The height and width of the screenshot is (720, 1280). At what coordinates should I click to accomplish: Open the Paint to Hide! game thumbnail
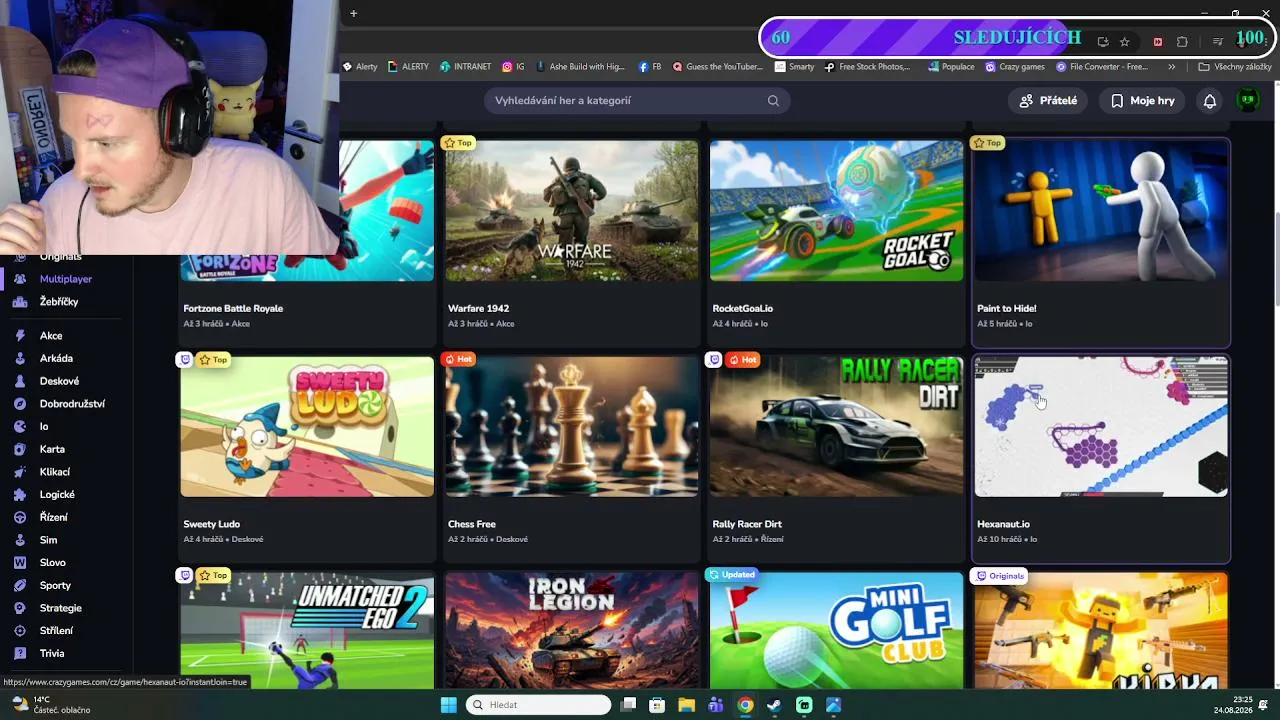coord(1101,210)
